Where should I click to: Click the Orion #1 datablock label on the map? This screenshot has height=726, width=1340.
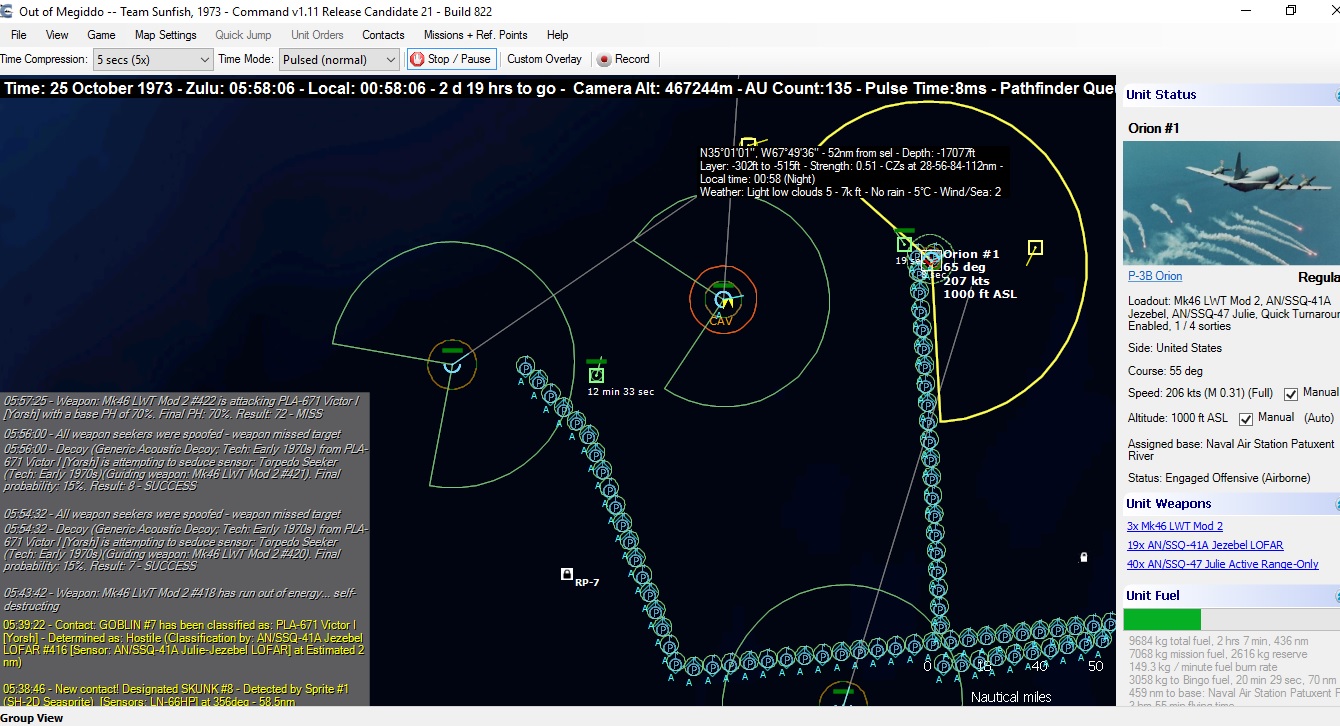click(980, 274)
